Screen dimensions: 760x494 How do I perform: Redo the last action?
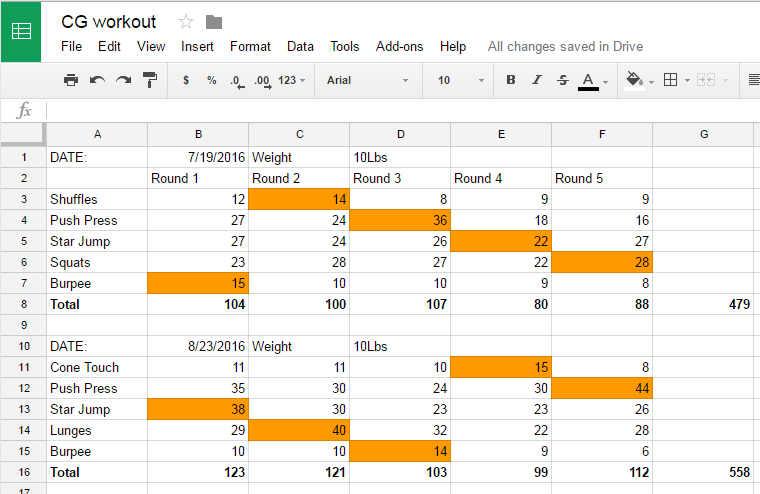(124, 80)
